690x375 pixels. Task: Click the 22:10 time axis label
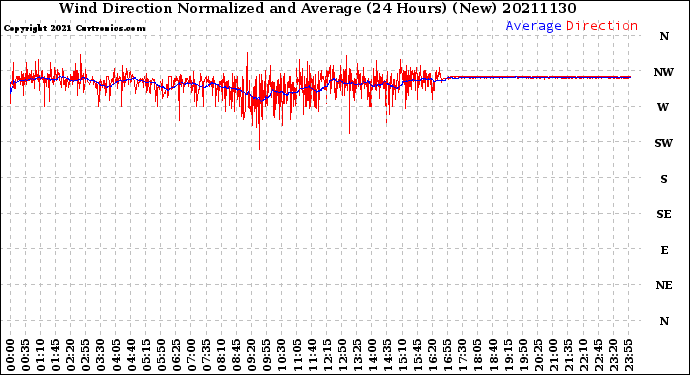[583, 355]
